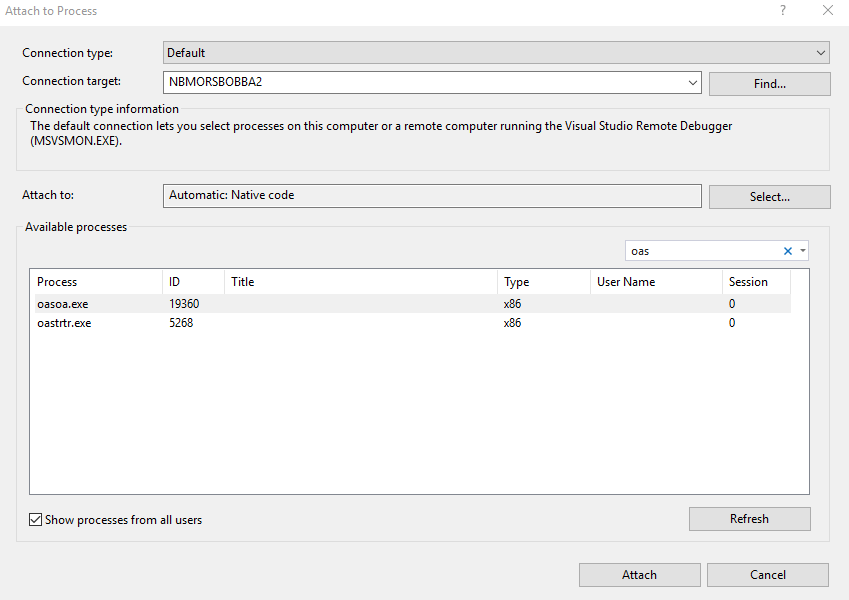Click the help question mark icon
Screen dimensions: 849x600
[x=783, y=11]
